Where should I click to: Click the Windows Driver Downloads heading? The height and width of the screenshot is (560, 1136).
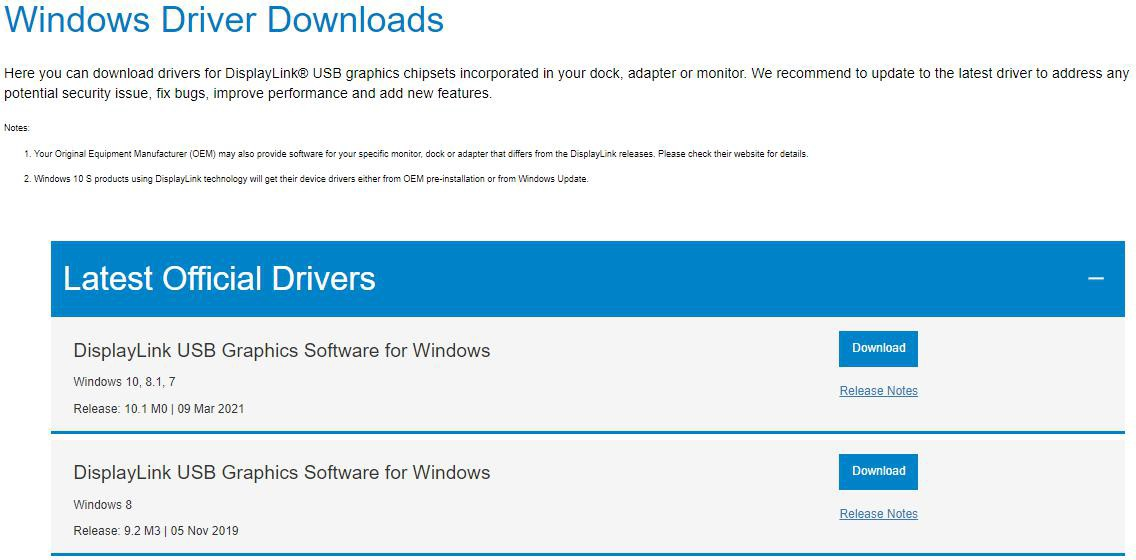tap(225, 20)
